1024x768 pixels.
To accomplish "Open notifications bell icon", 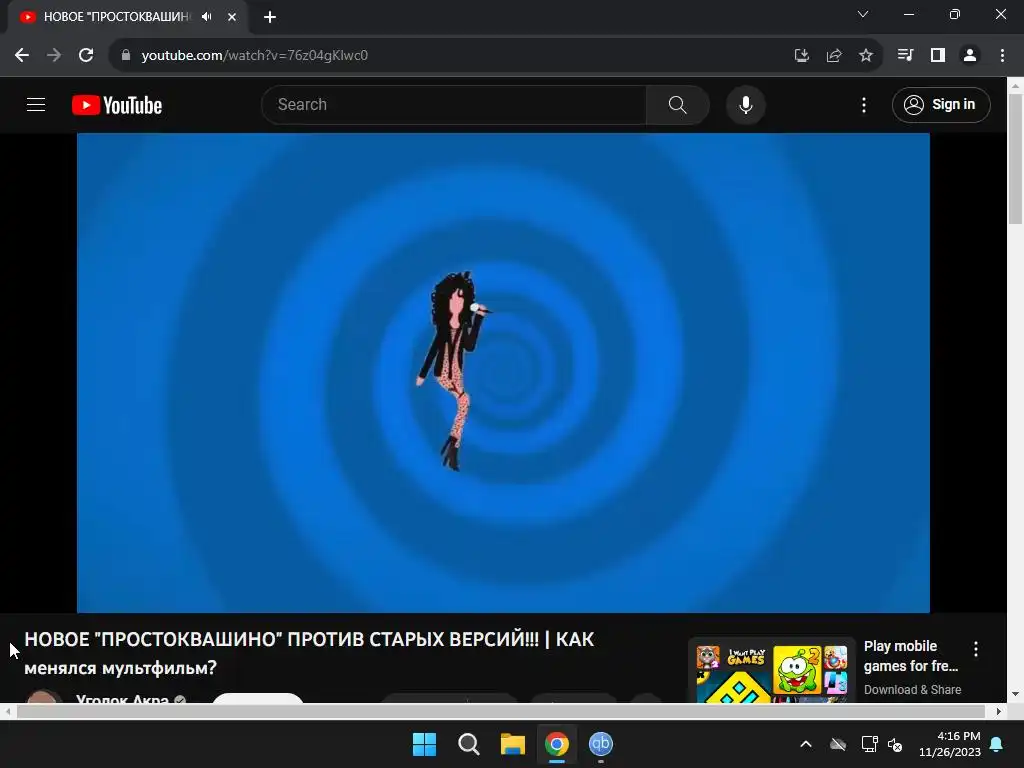I will point(997,744).
